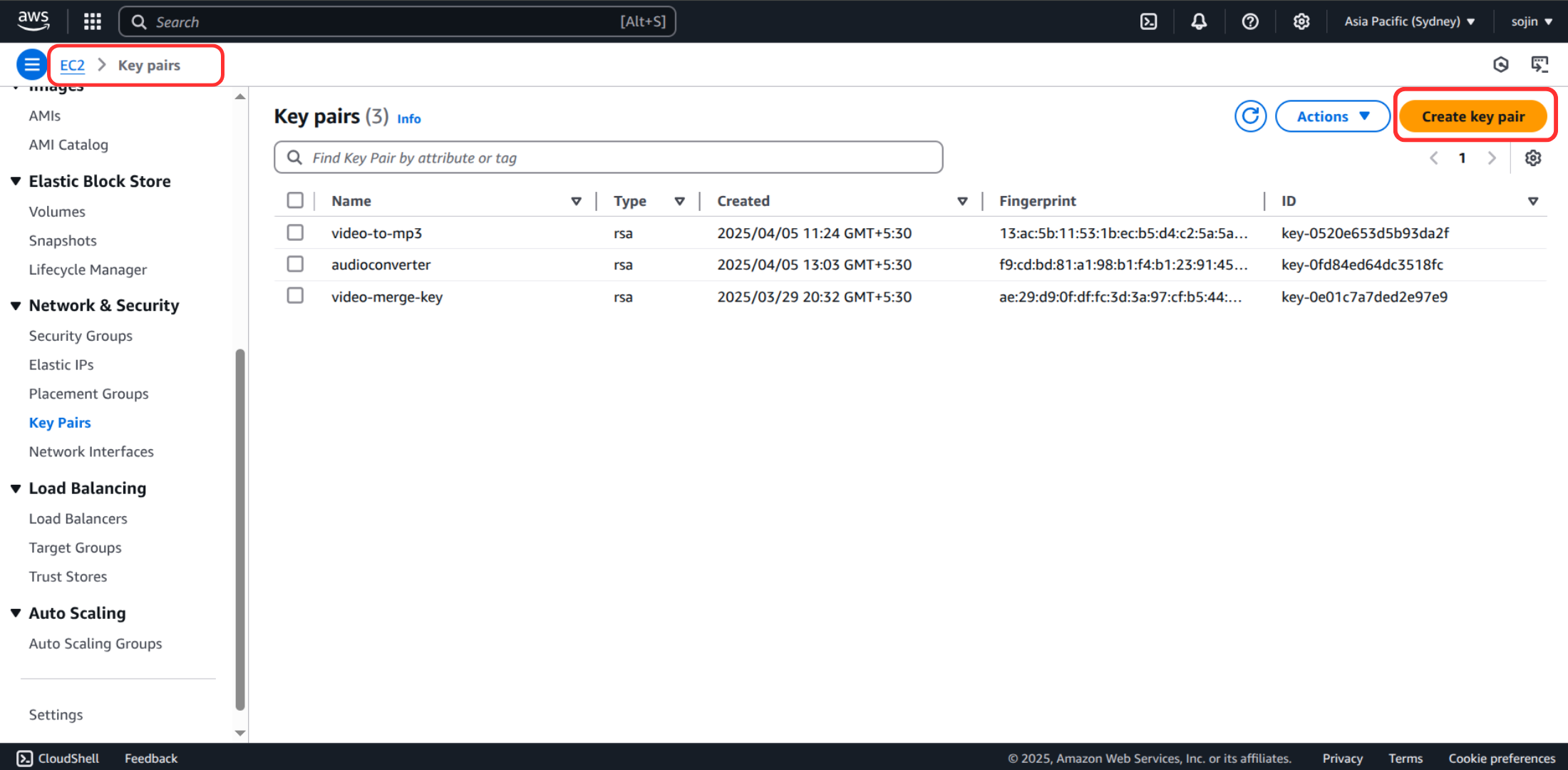Toggle the sidebar hamburger menu

31,65
